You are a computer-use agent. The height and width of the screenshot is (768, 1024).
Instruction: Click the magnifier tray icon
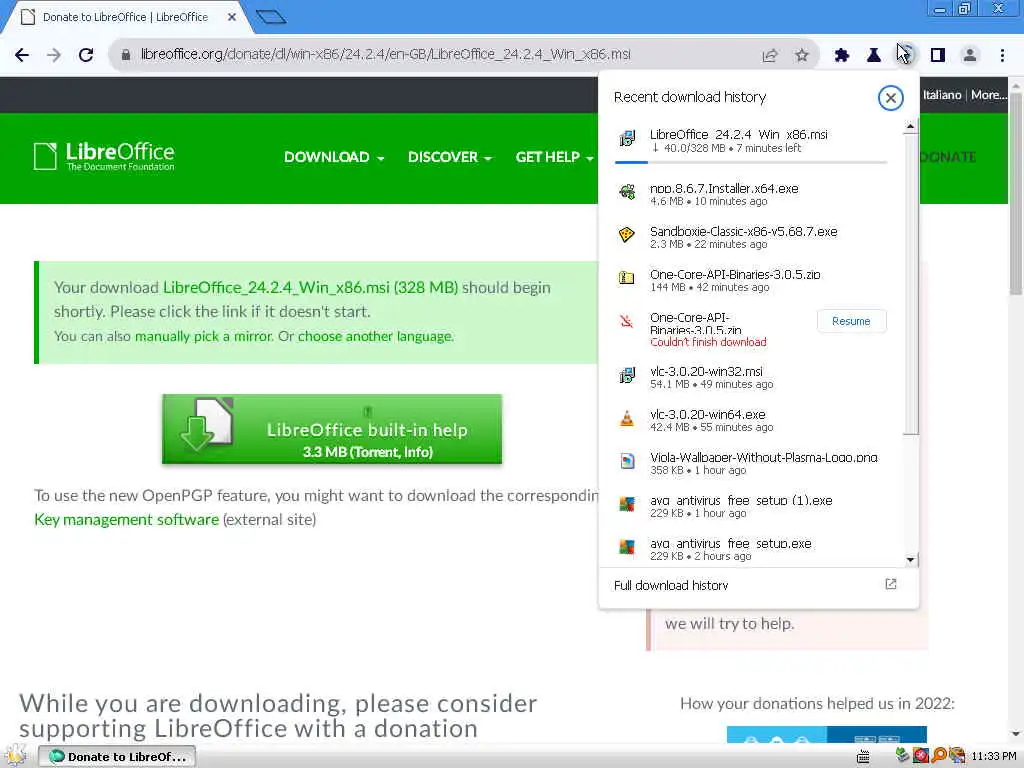[x=939, y=756]
